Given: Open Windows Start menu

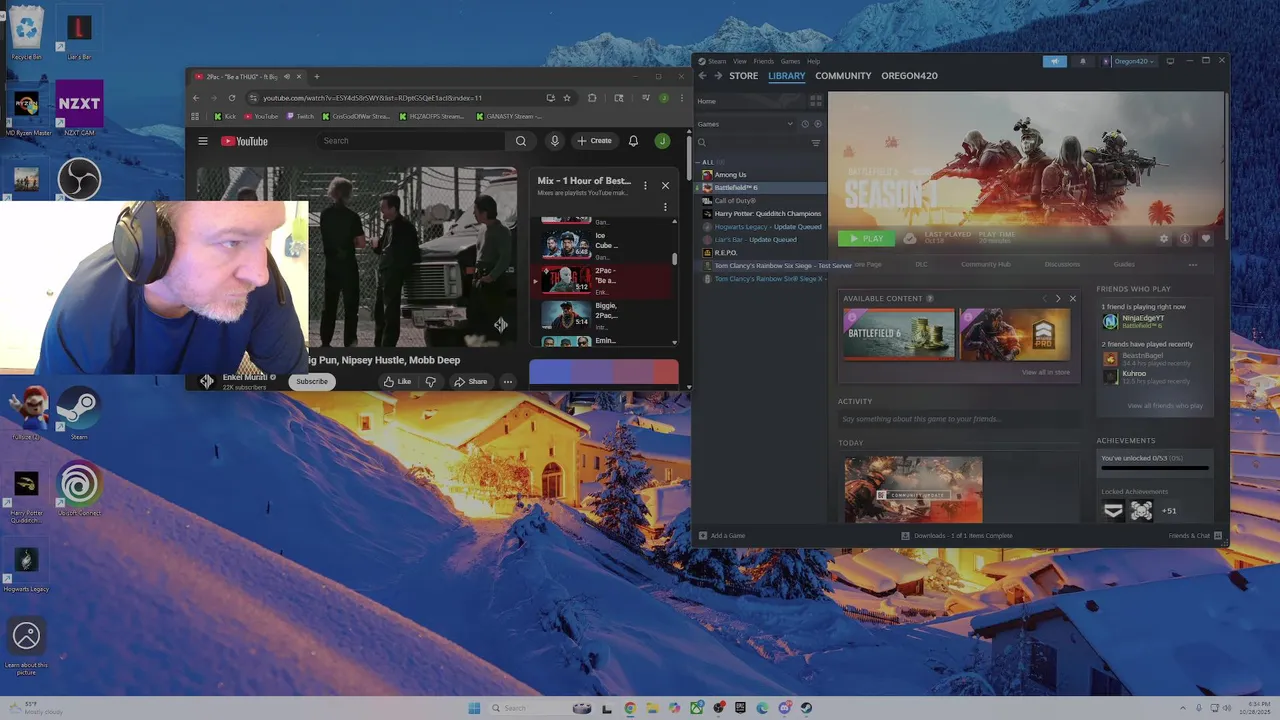Looking at the screenshot, I should click(x=474, y=708).
